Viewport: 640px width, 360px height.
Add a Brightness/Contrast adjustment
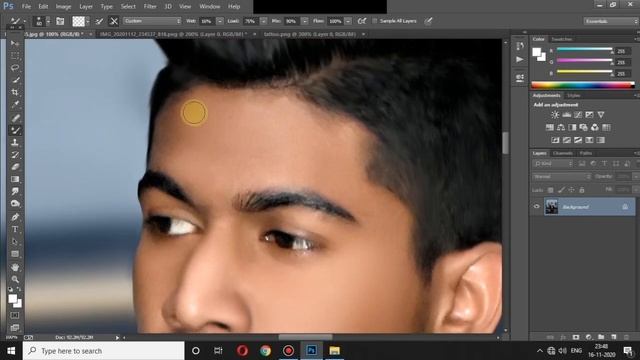[x=555, y=115]
